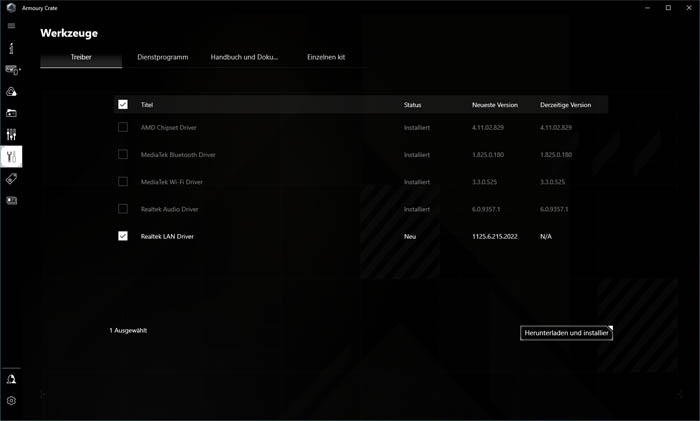Image resolution: width=700 pixels, height=421 pixels.
Task: Select the AMD Chipset Driver row title
Action: (x=168, y=128)
